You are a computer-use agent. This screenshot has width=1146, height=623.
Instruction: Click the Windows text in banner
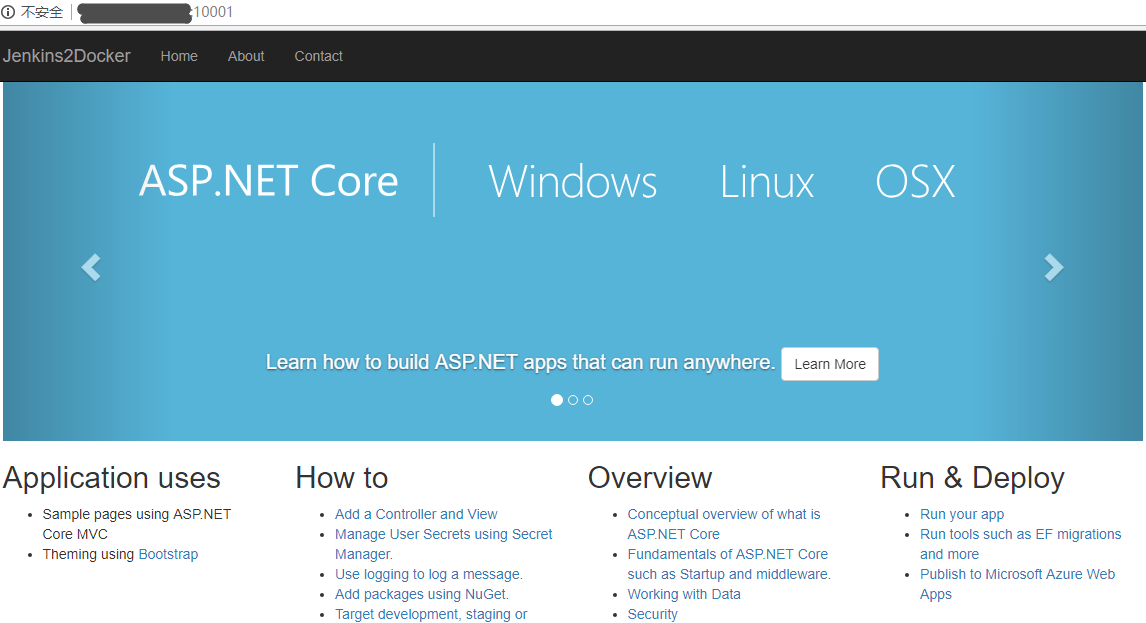pyautogui.click(x=573, y=181)
